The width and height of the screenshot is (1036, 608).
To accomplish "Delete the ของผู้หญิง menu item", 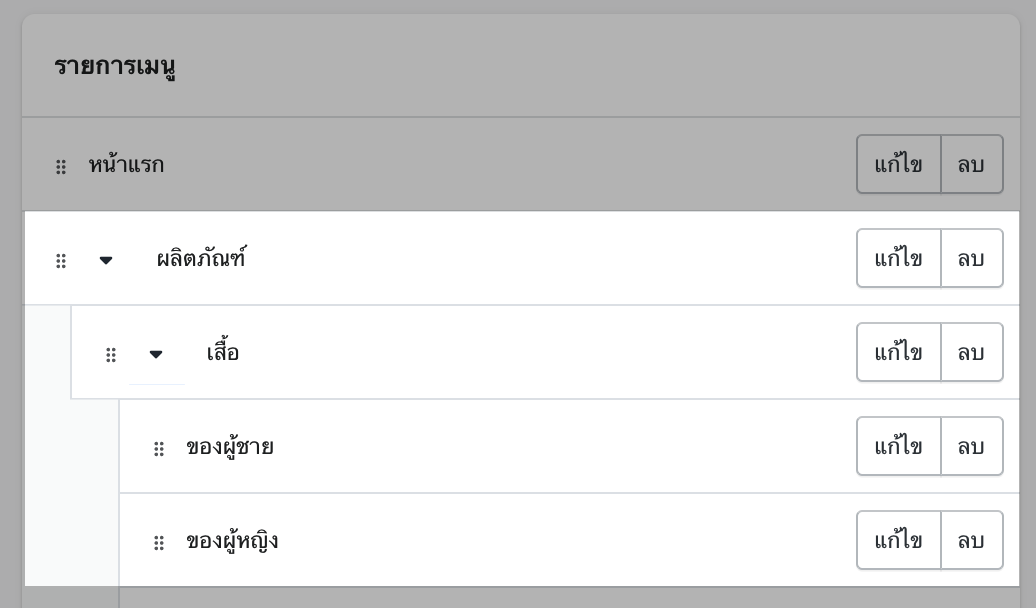I will tap(971, 540).
